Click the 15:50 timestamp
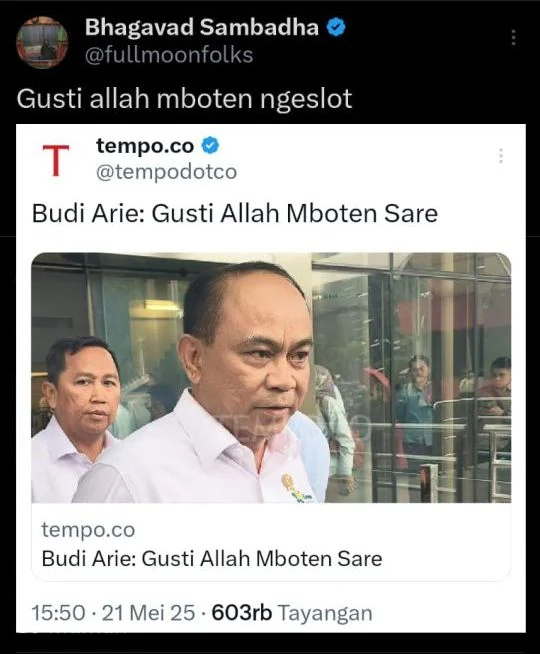Image resolution: width=540 pixels, height=654 pixels. 58,613
